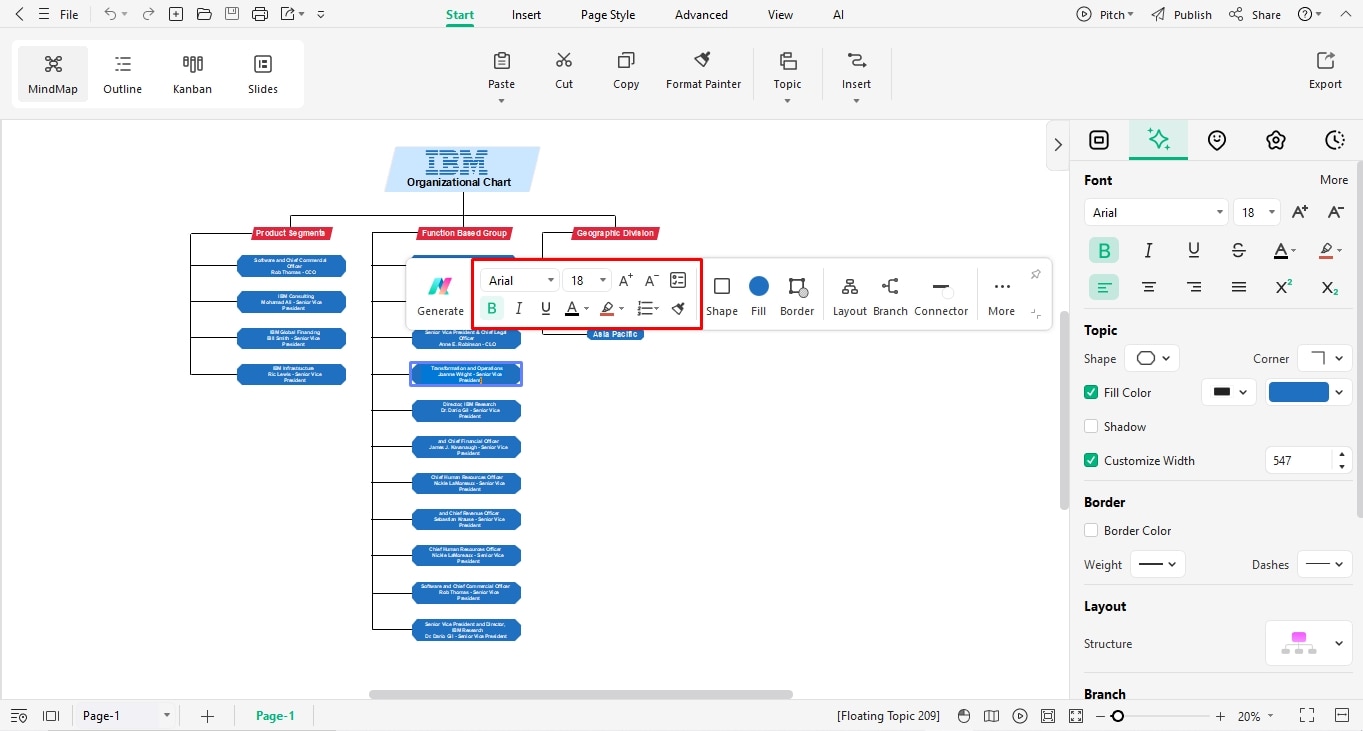The height and width of the screenshot is (731, 1363).
Task: Toggle Customize Width checkbox
Action: click(x=1091, y=461)
